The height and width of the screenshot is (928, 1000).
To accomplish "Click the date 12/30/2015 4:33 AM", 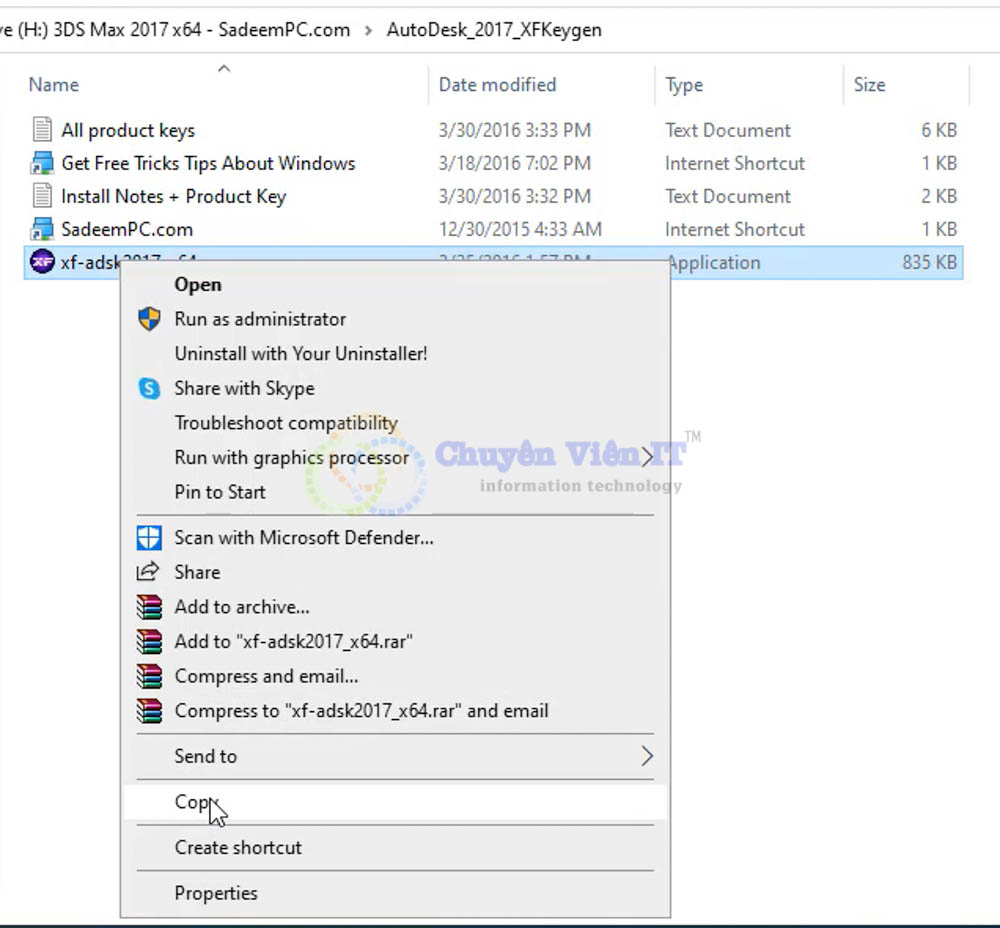I will click(520, 229).
